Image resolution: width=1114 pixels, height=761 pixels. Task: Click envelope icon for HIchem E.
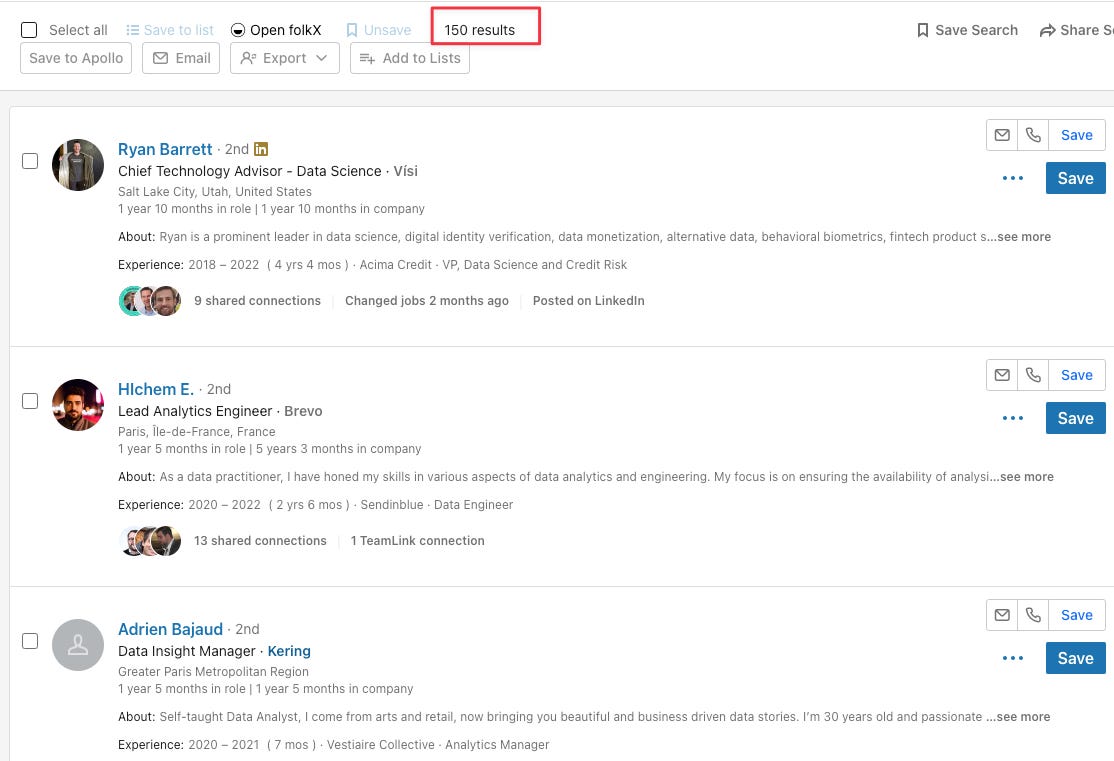coord(1002,375)
